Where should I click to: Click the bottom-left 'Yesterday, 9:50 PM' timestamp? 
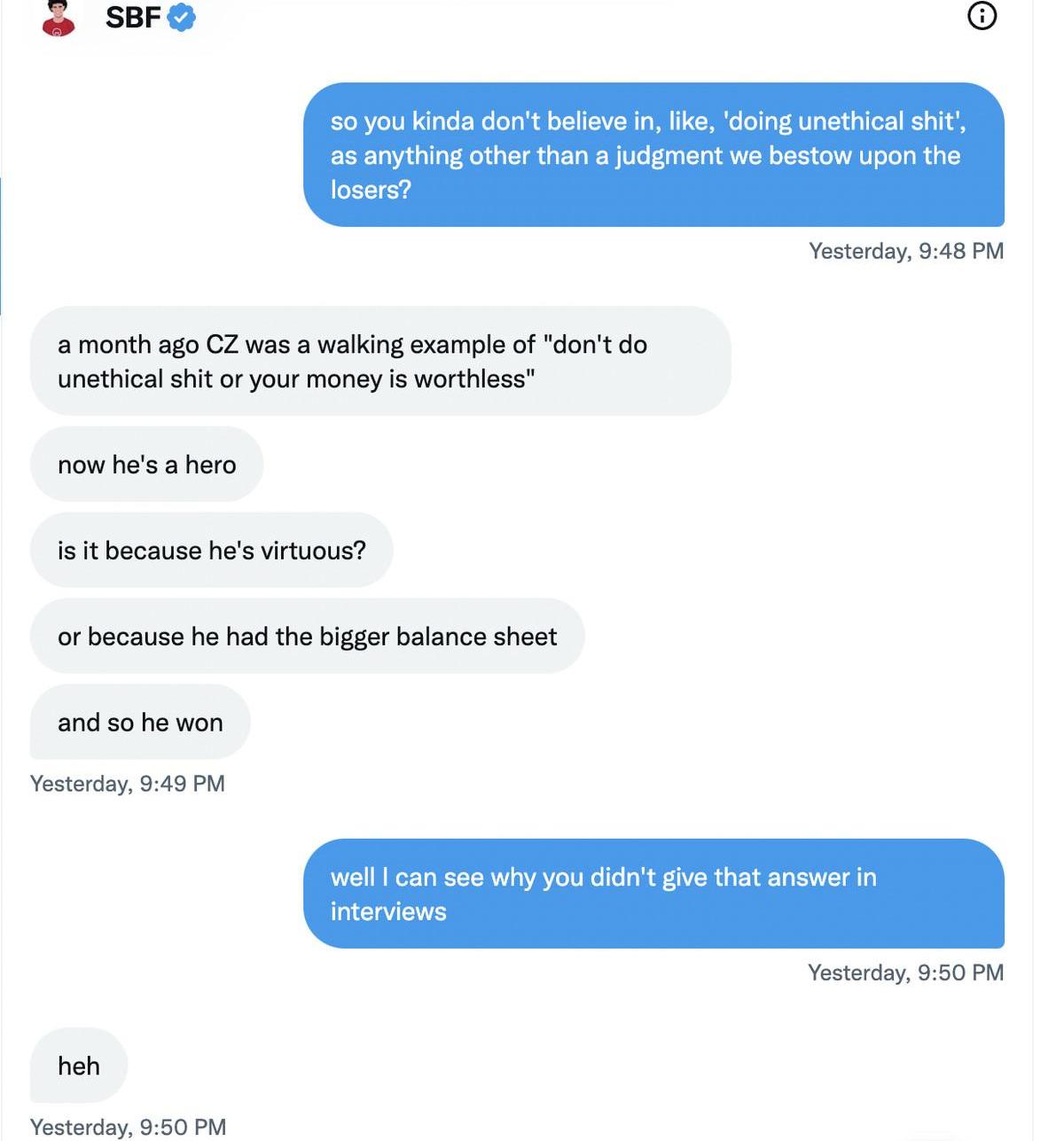pyautogui.click(x=128, y=1127)
